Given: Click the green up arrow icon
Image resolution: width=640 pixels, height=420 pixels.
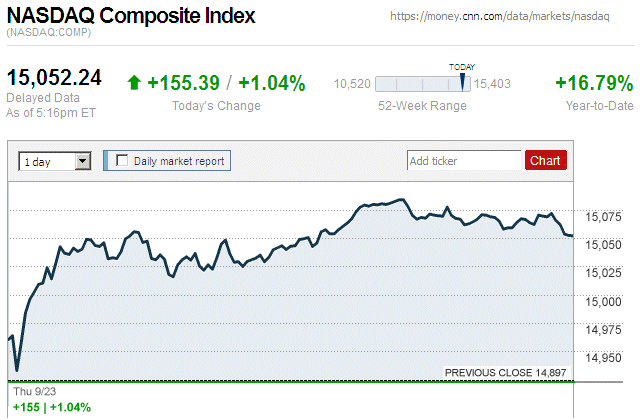Looking at the screenshot, I should pyautogui.click(x=134, y=83).
